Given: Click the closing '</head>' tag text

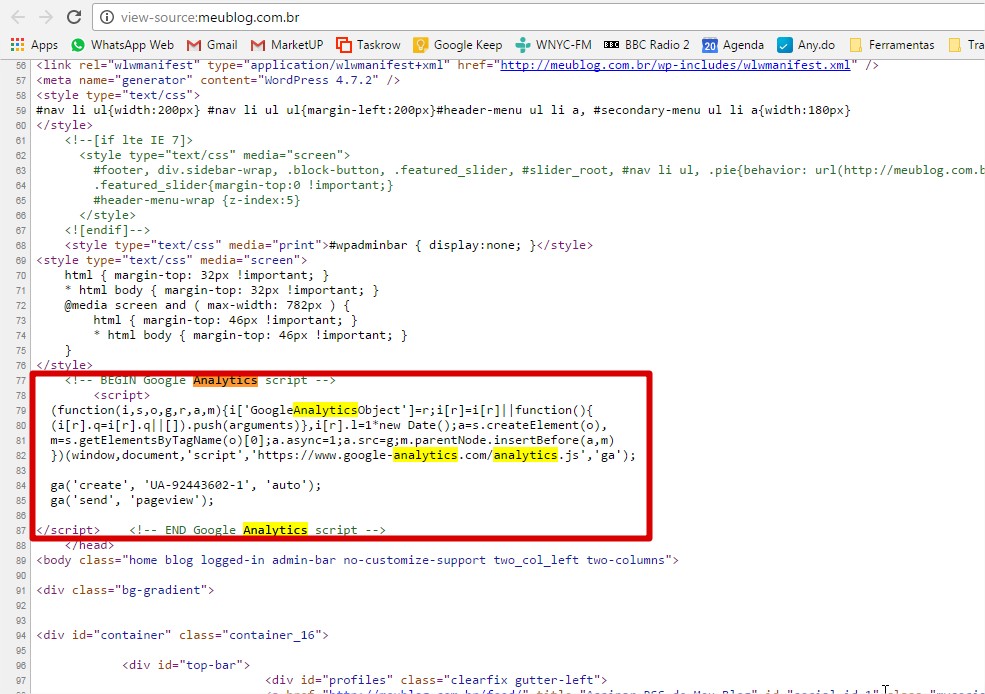Looking at the screenshot, I should click(x=89, y=545).
